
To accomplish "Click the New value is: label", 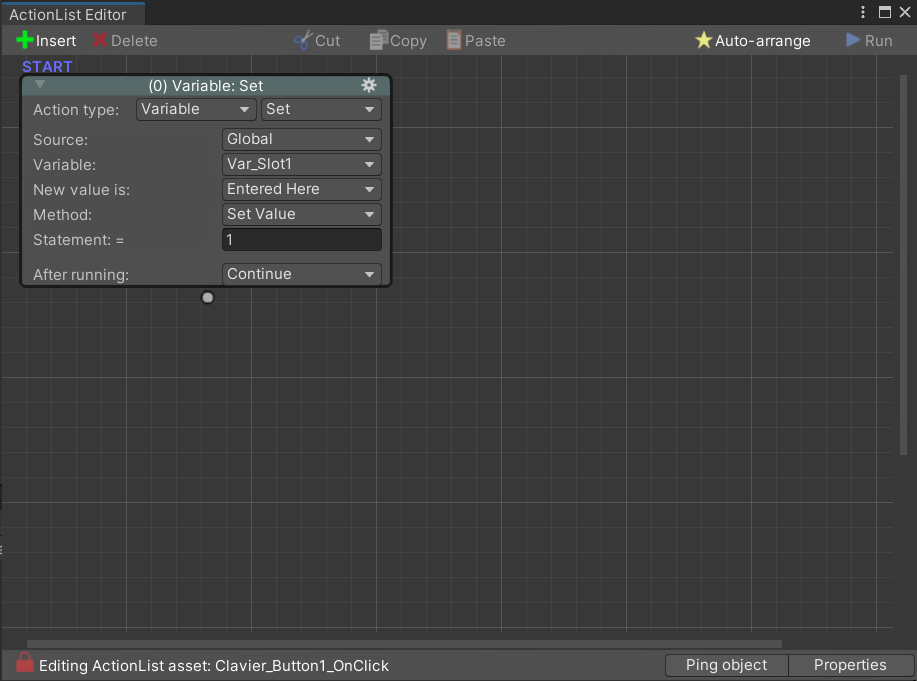I will [x=82, y=190].
